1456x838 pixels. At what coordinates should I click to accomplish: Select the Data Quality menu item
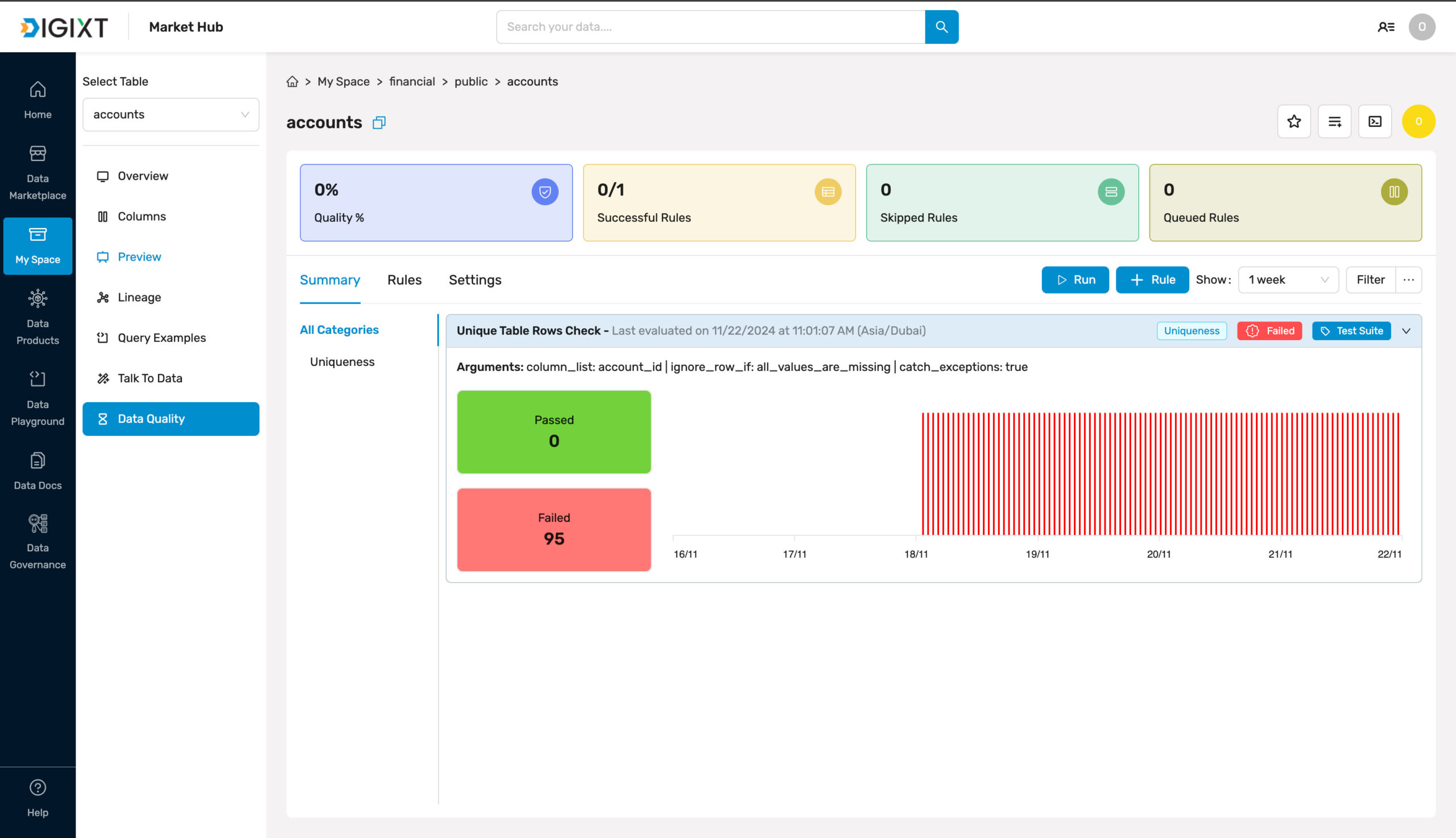tap(171, 419)
